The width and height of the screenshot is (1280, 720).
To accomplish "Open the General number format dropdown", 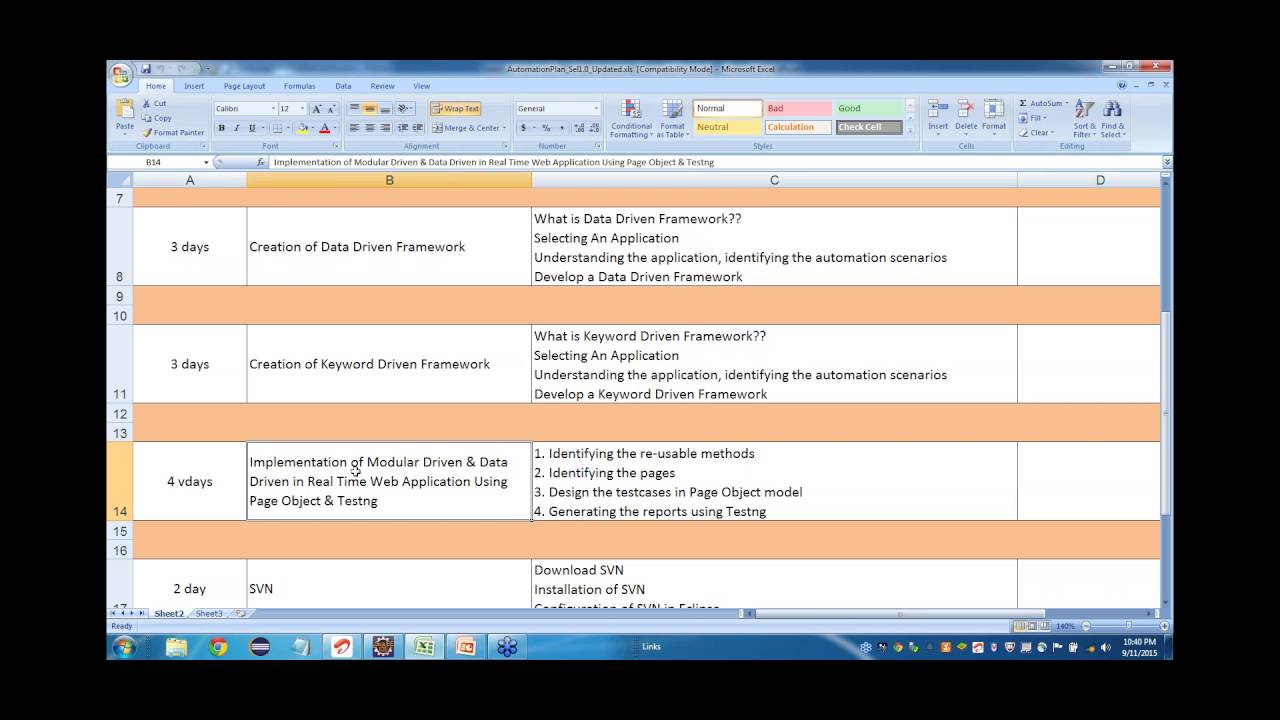I will tap(597, 109).
